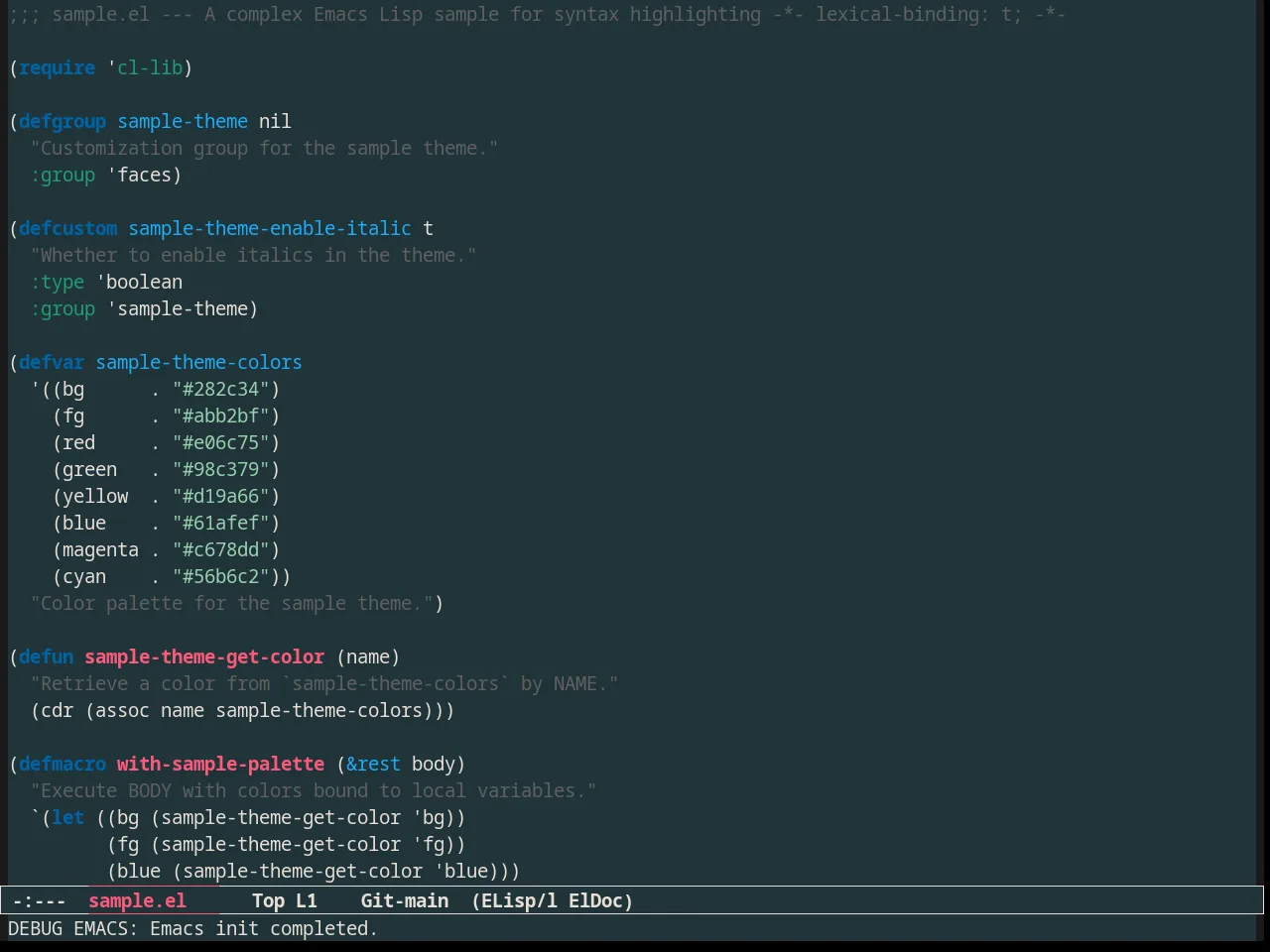1270x952 pixels.
Task: Click the L1 line number indicator
Action: point(307,900)
